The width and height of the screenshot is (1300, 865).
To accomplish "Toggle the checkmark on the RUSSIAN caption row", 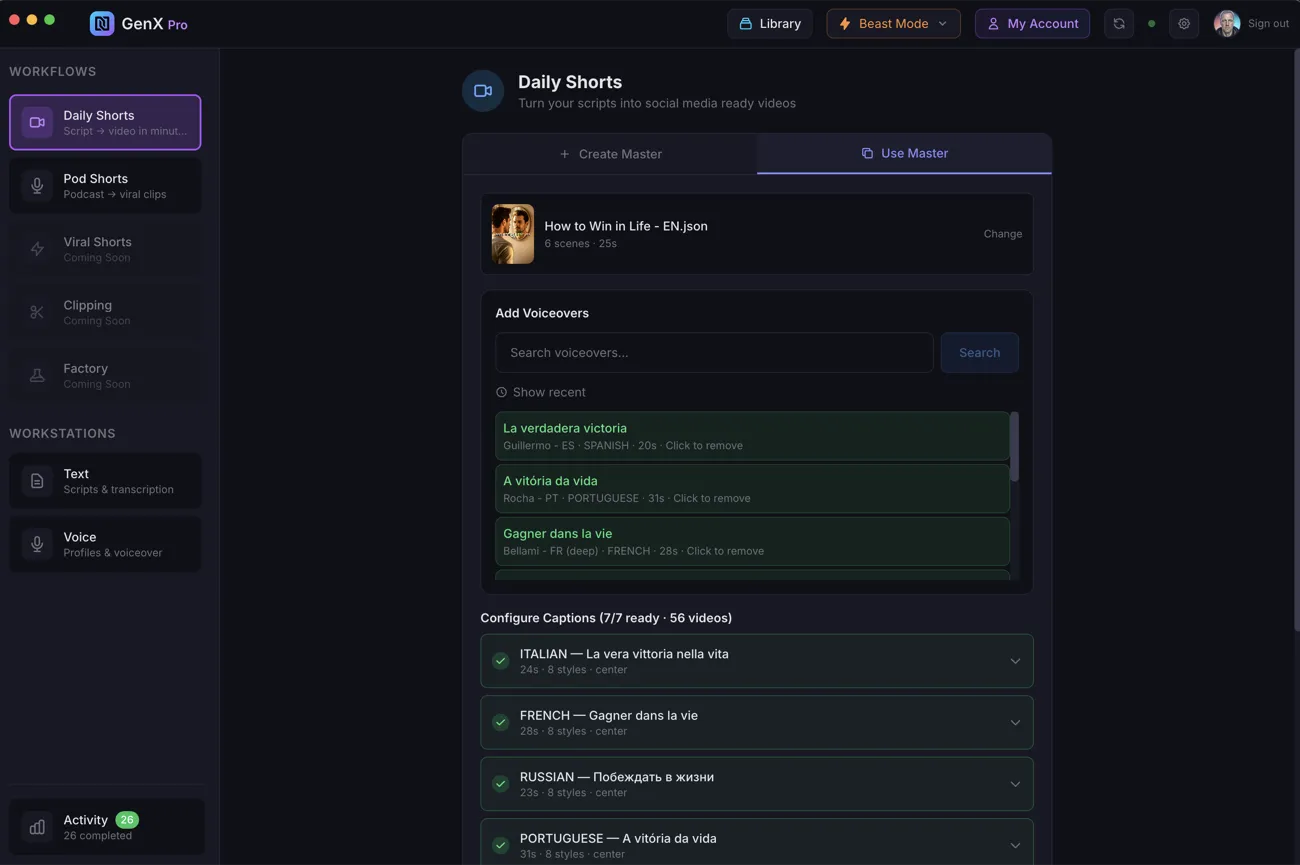I will 500,783.
